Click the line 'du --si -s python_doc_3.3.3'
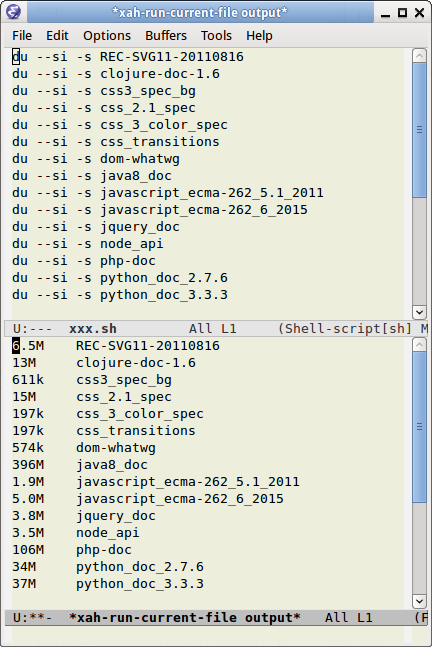Viewport: 432px width, 647px height. [120, 295]
